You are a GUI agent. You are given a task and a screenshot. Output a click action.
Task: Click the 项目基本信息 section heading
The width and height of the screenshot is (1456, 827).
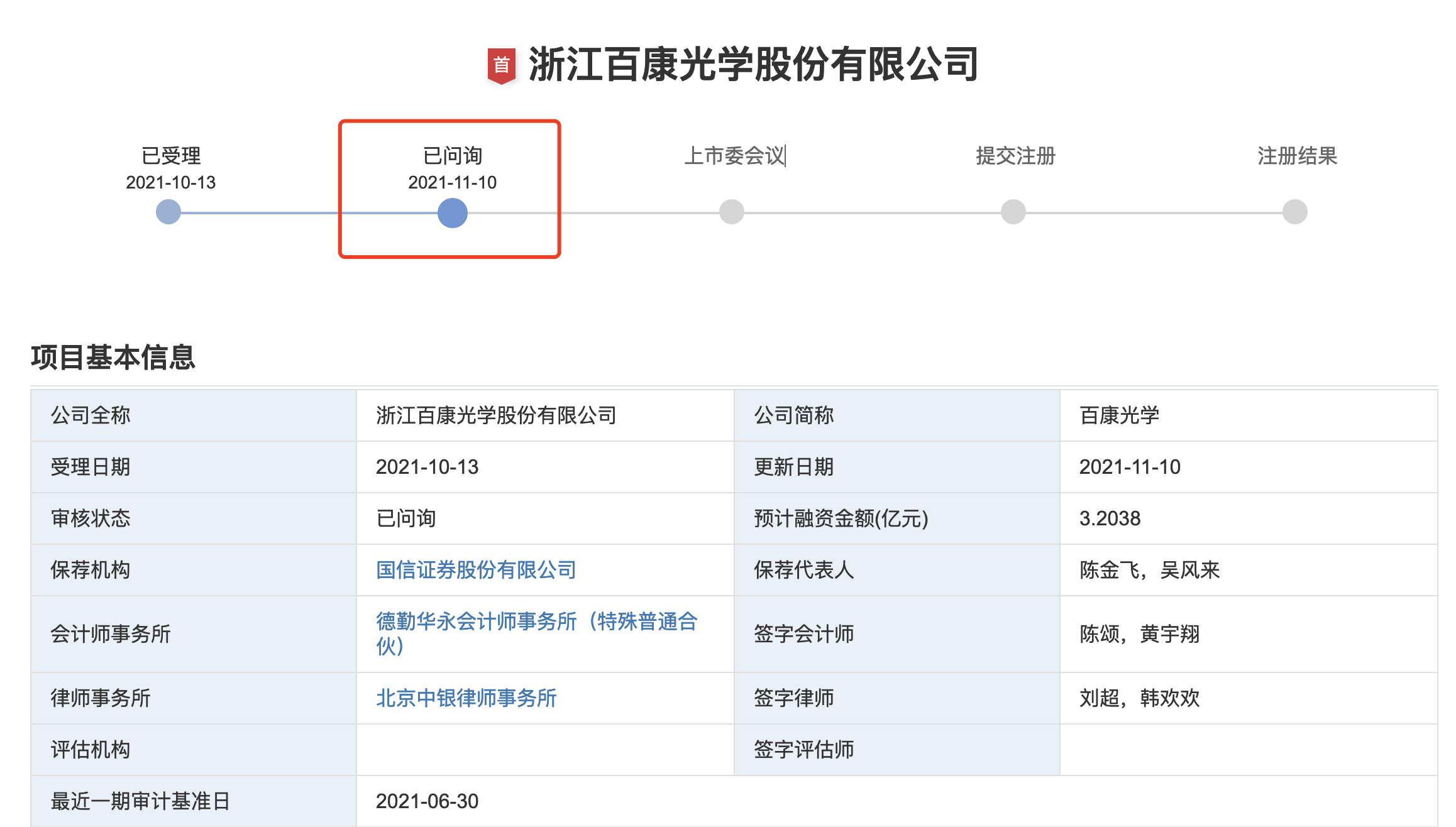[x=113, y=357]
